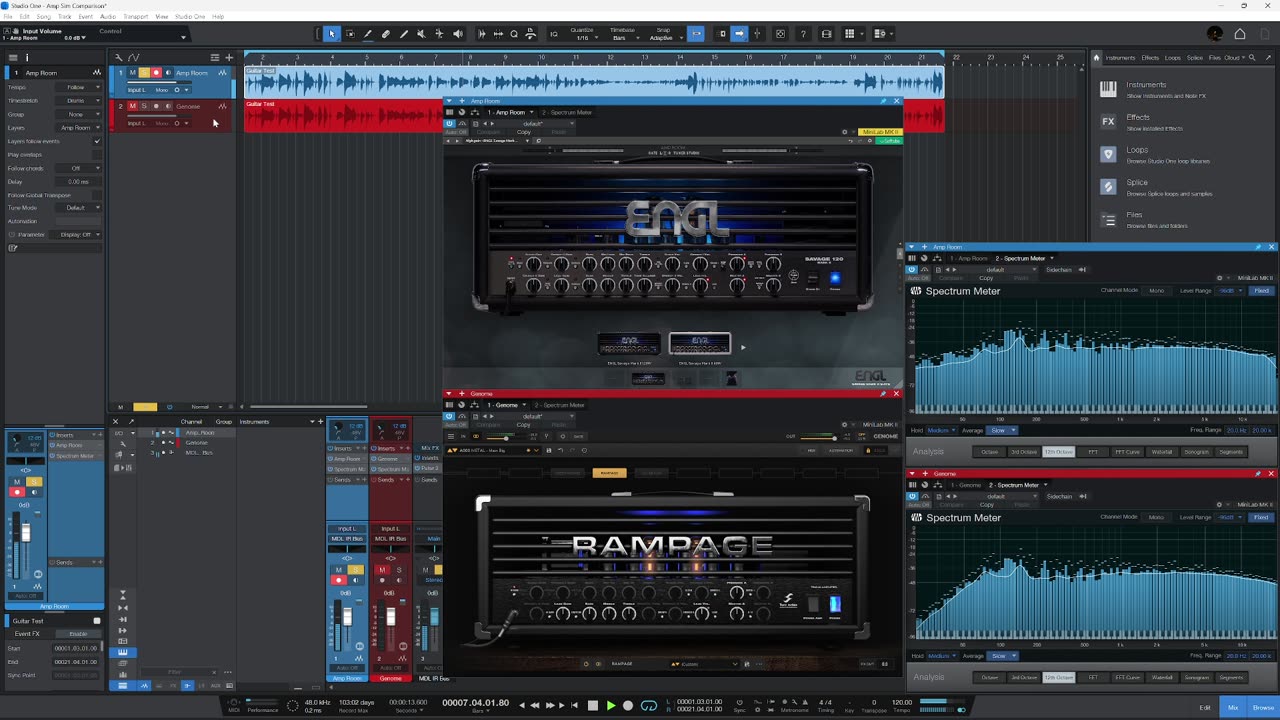Open the Start page home icon
The image size is (1280, 720).
point(1240,34)
